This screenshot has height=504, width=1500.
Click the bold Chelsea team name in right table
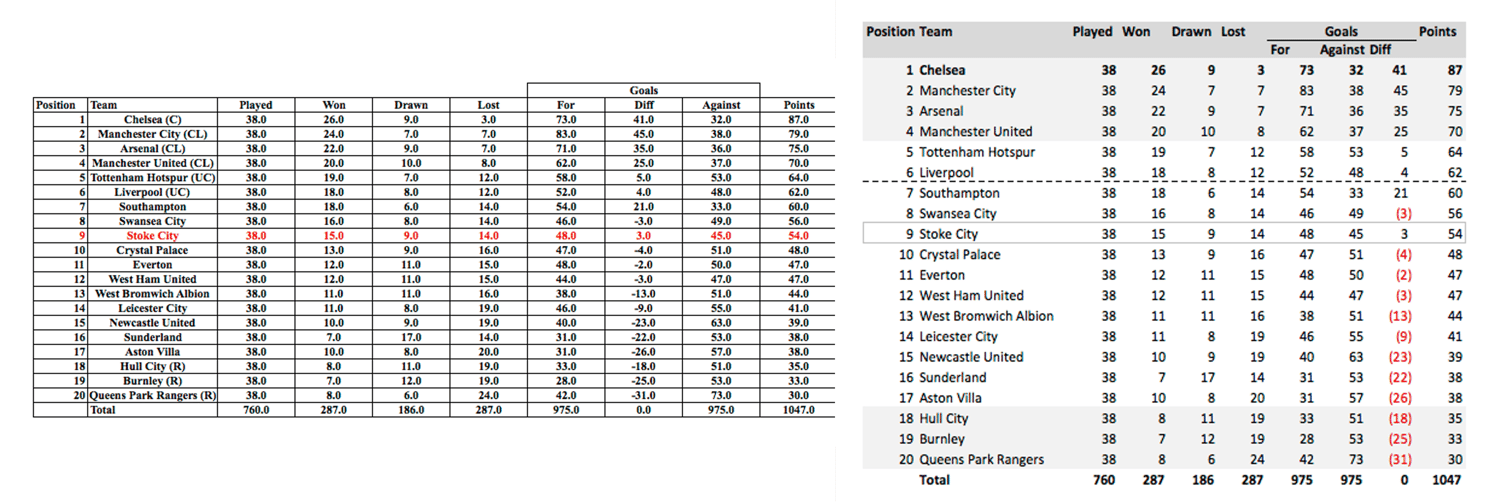coord(942,70)
